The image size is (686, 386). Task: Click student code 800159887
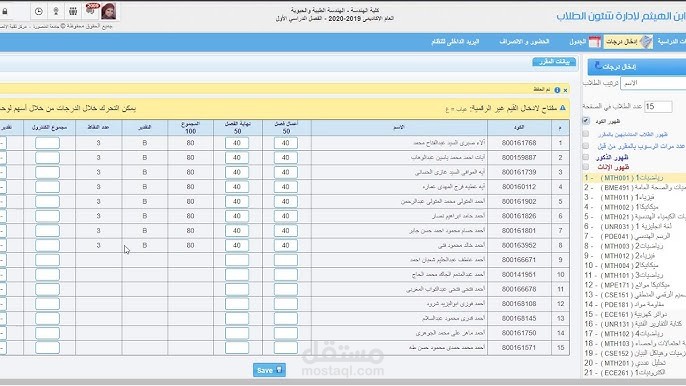[519, 158]
